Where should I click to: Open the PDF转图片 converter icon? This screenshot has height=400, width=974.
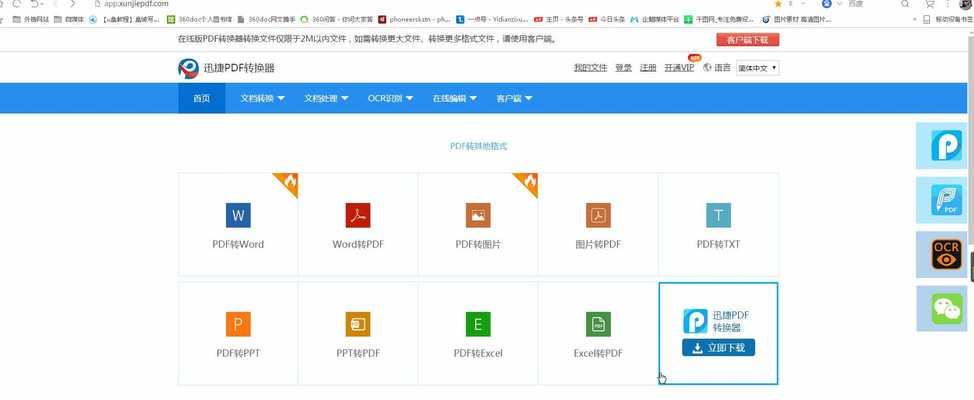478,215
